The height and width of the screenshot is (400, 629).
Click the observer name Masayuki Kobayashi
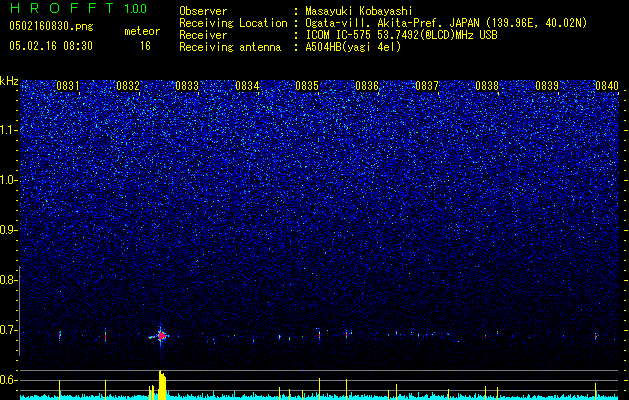[359, 11]
